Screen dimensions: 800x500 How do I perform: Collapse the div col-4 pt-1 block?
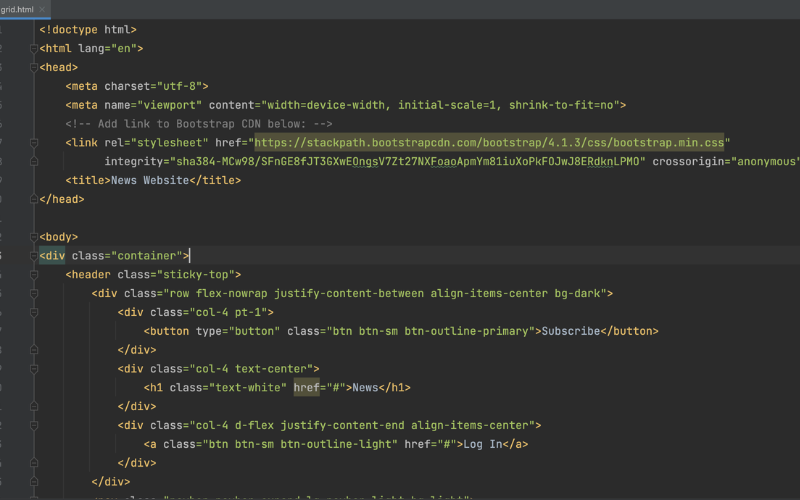tap(34, 313)
